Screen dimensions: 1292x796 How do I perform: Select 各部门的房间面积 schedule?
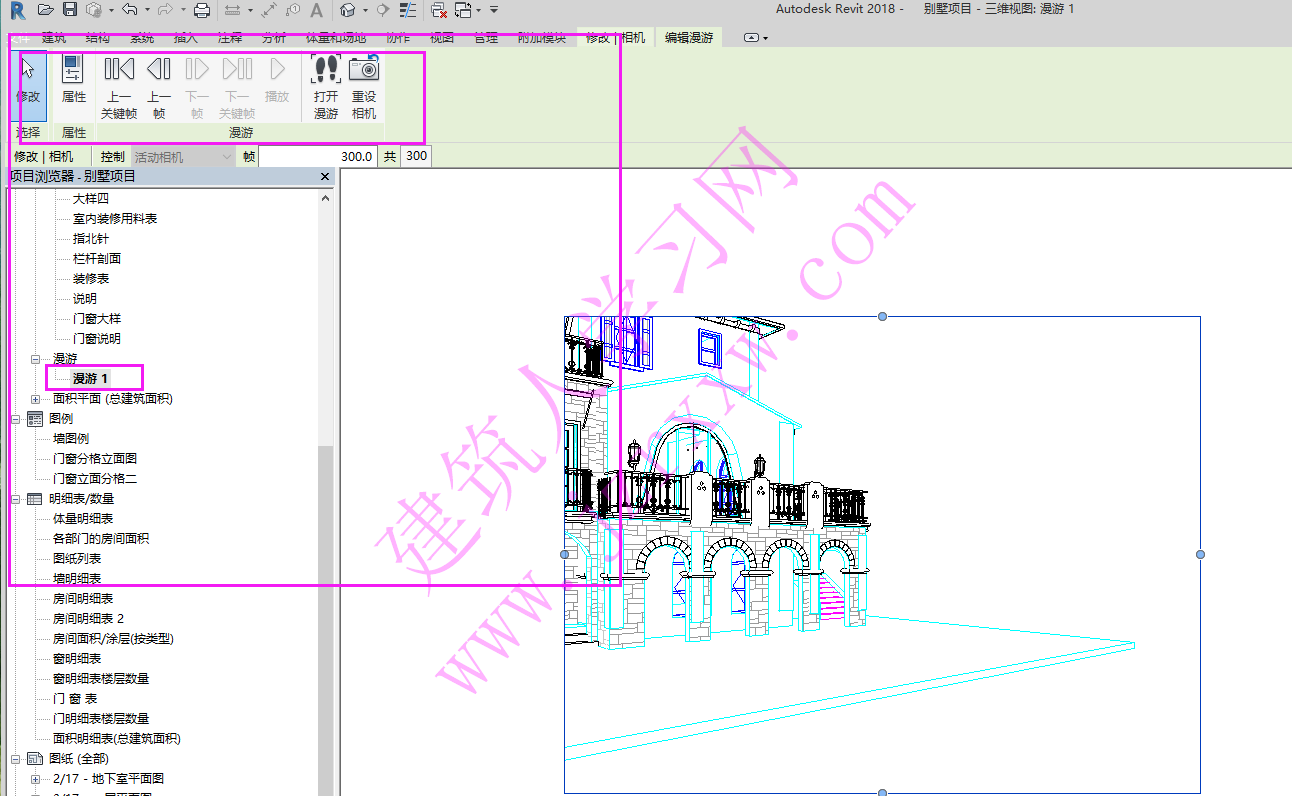tap(101, 538)
